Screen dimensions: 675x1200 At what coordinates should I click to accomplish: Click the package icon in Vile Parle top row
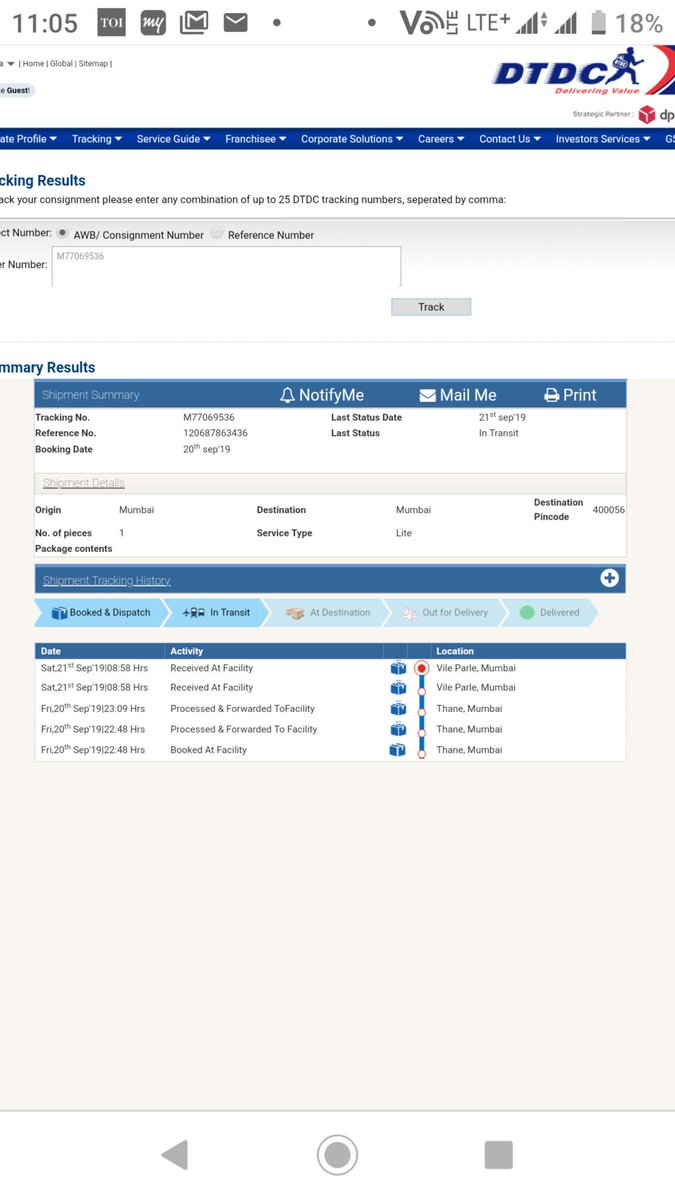point(398,668)
